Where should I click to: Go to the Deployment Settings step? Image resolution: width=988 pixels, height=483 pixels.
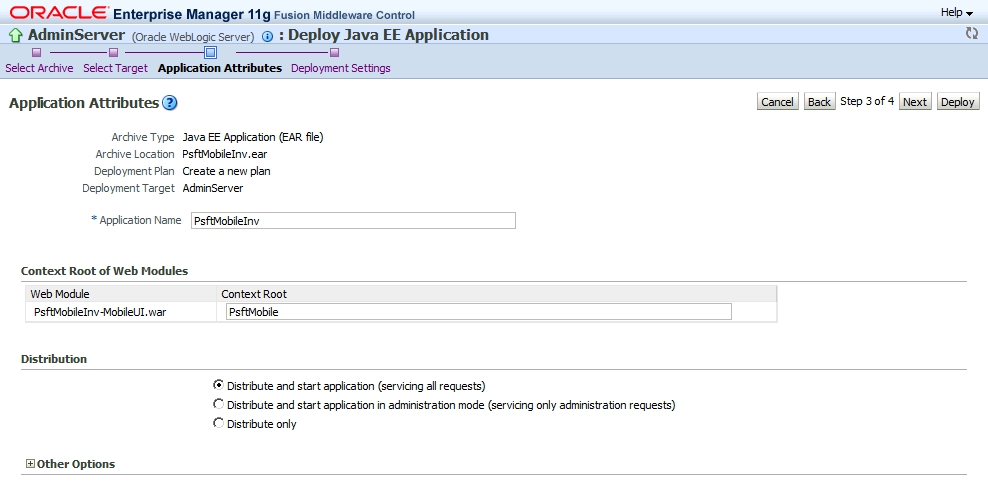pyautogui.click(x=341, y=68)
